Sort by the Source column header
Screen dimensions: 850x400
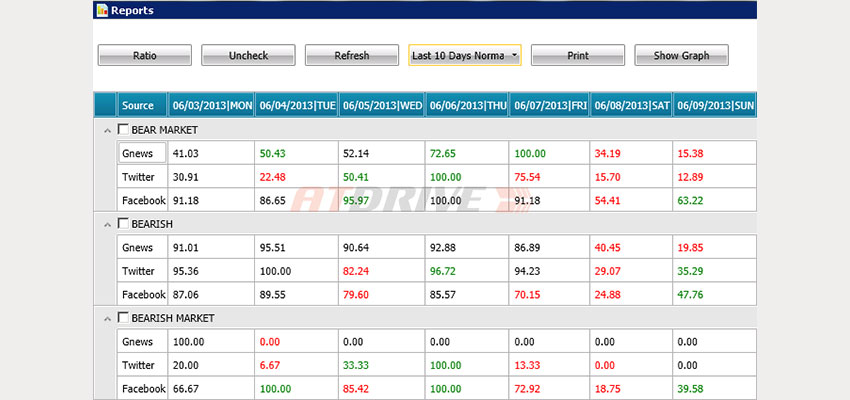coord(143,105)
